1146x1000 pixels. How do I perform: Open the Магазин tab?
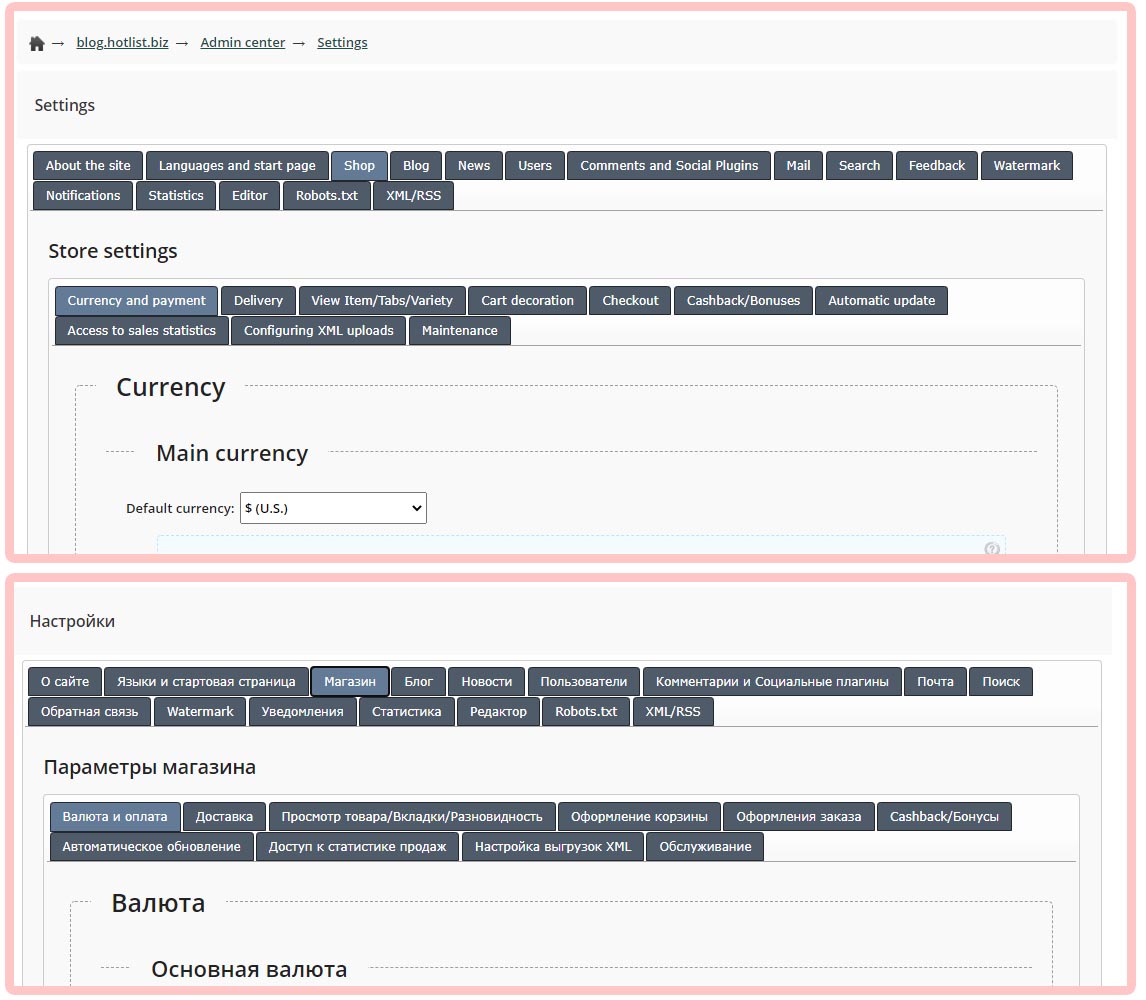(350, 682)
